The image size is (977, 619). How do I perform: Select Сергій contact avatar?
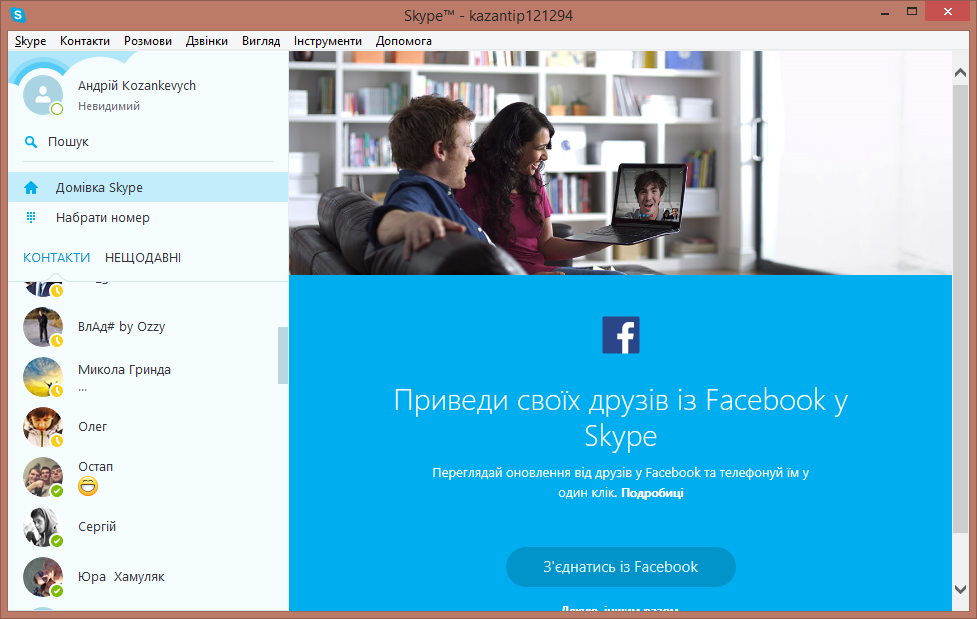pyautogui.click(x=43, y=527)
